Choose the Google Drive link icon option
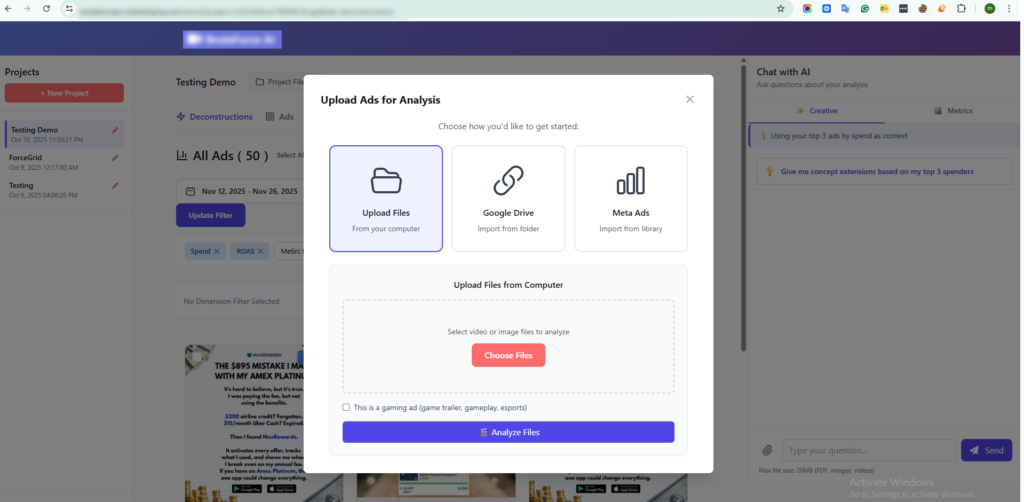This screenshot has height=502, width=1024. [x=508, y=181]
